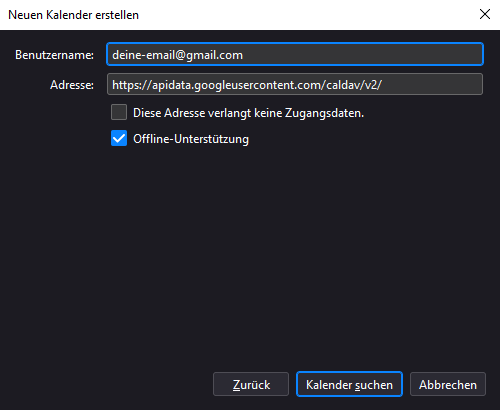The image size is (500, 410).
Task: Select the Adresse URL field
Action: click(295, 84)
